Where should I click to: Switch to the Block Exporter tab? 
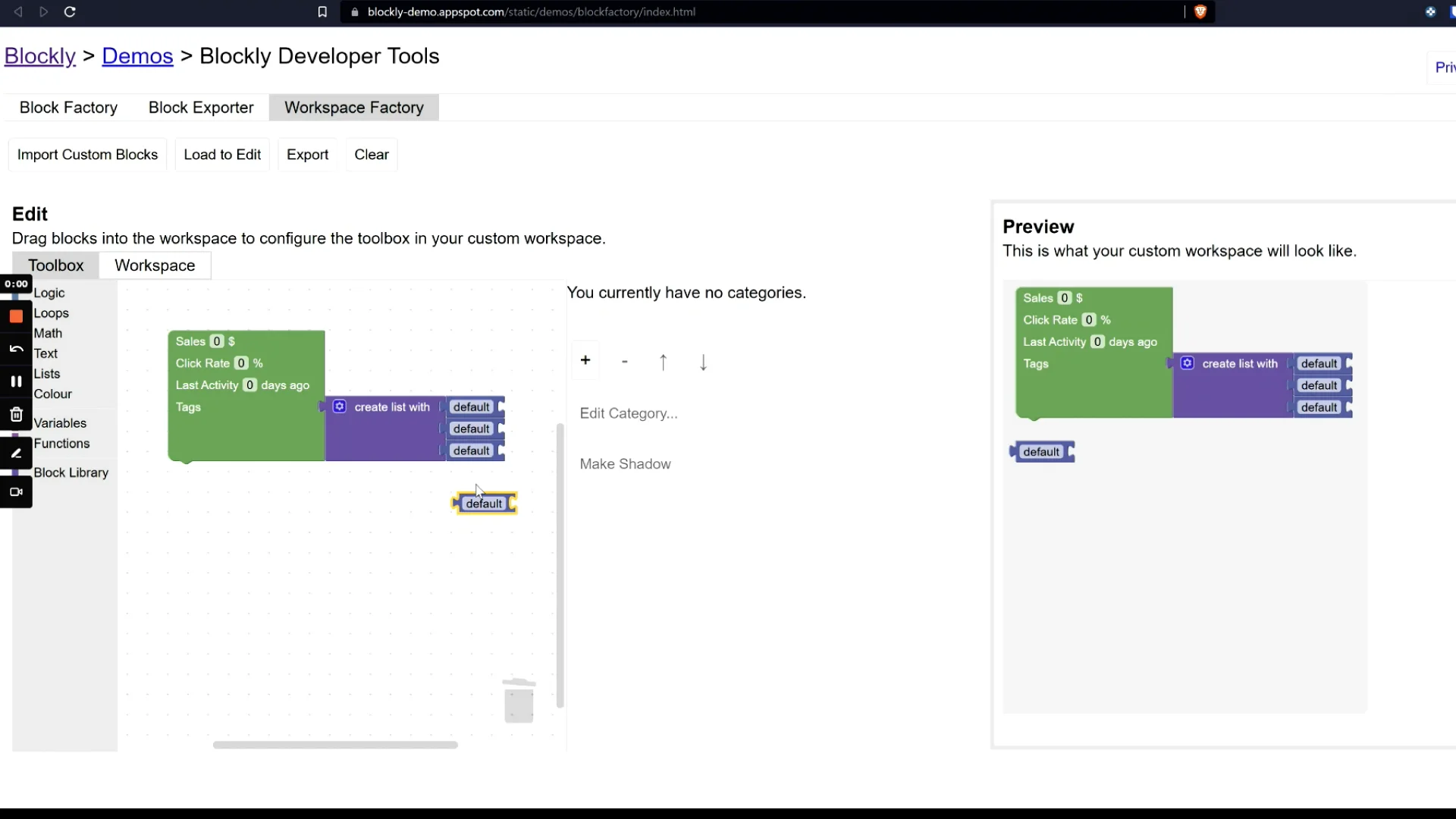coord(201,108)
